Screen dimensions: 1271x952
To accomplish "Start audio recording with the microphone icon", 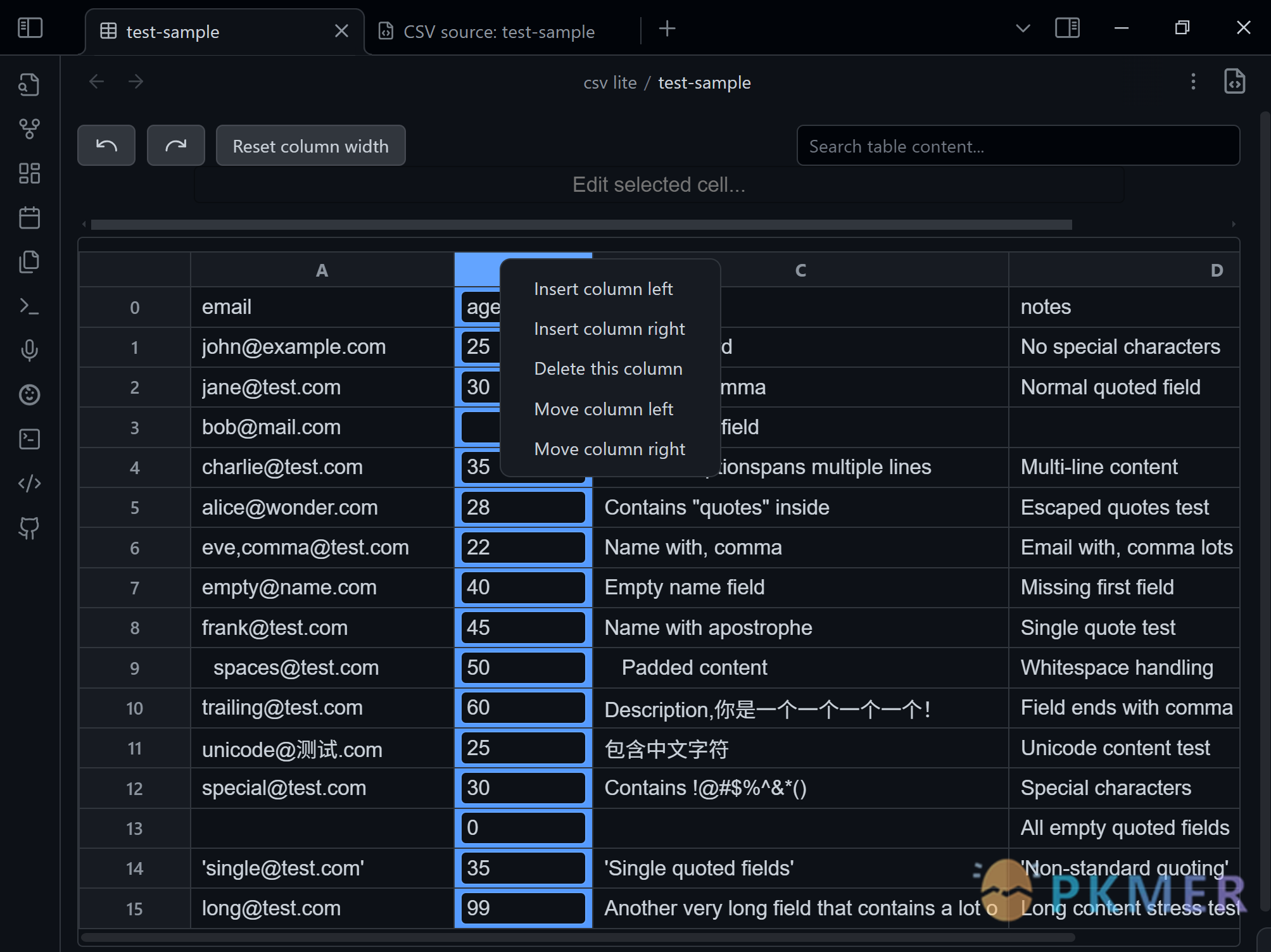I will (x=28, y=350).
